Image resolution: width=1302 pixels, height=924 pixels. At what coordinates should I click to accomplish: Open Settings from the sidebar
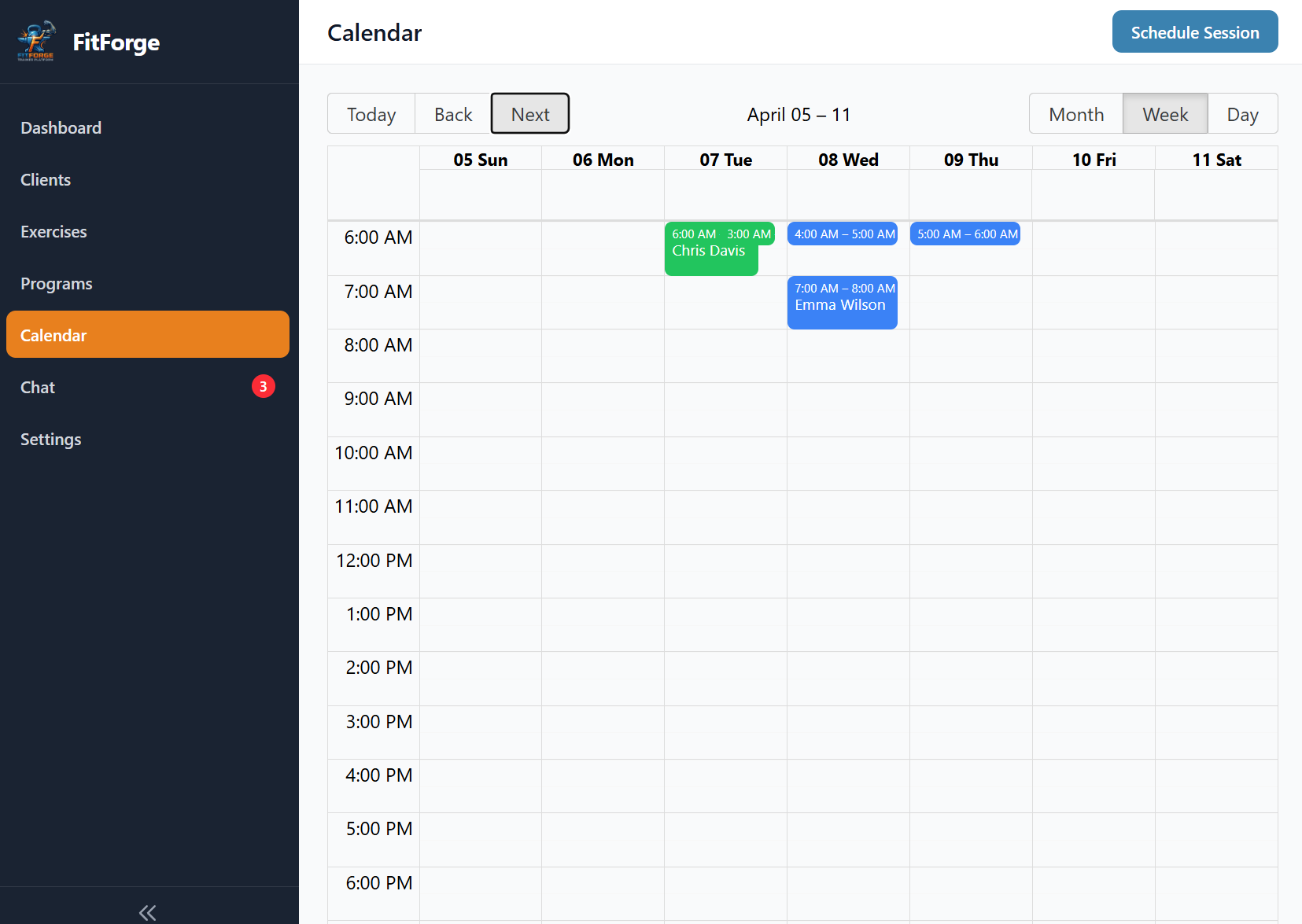tap(50, 439)
